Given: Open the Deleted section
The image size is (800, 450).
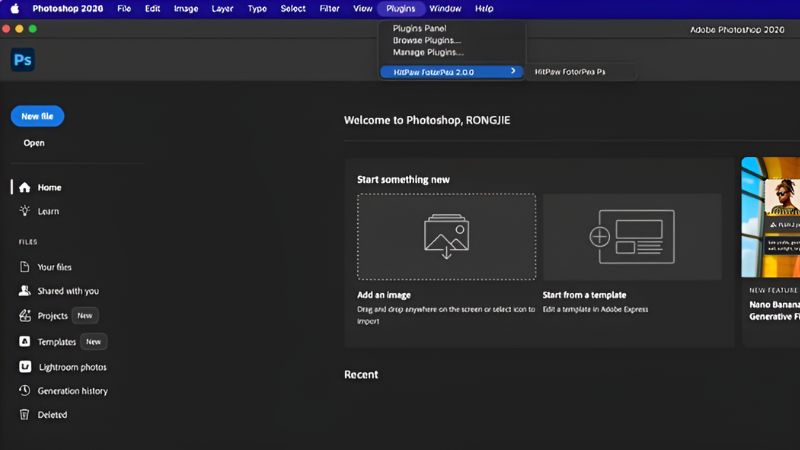Looking at the screenshot, I should [52, 415].
